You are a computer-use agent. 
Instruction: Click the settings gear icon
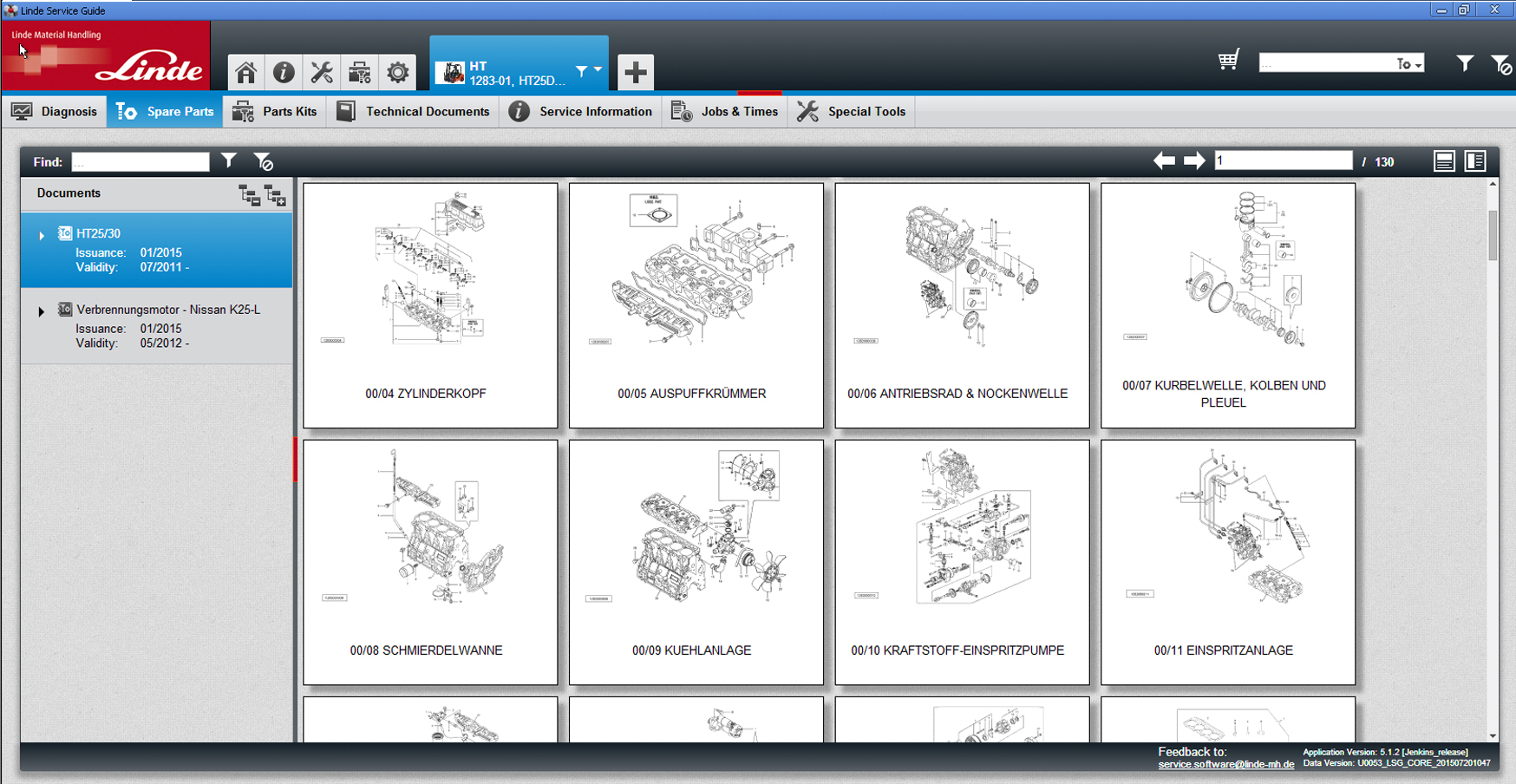pyautogui.click(x=398, y=72)
